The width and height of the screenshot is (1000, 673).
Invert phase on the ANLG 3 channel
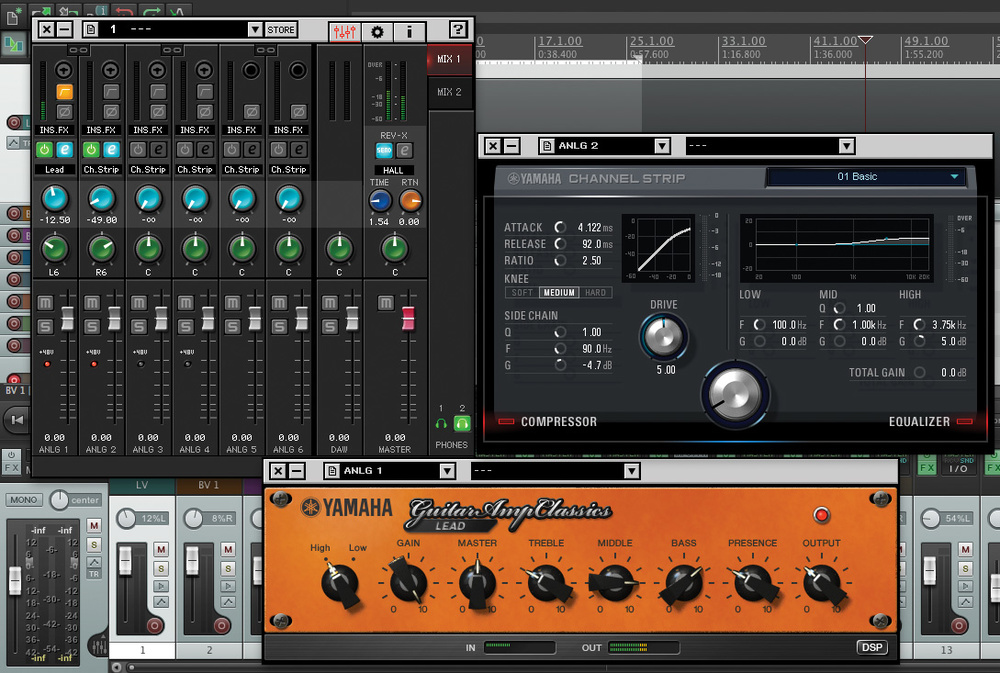pos(158,112)
